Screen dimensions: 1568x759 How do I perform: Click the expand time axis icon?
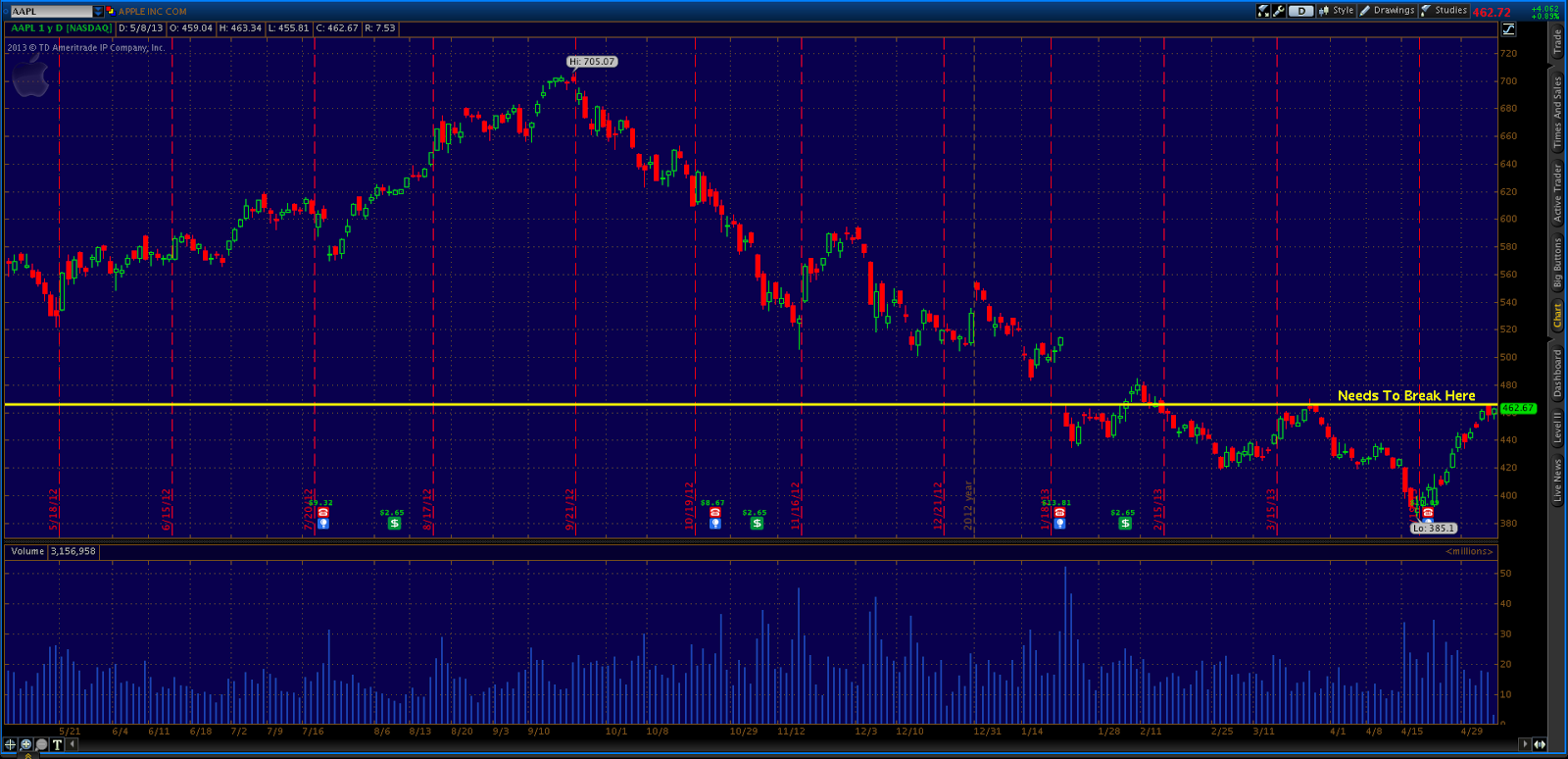point(1540,744)
